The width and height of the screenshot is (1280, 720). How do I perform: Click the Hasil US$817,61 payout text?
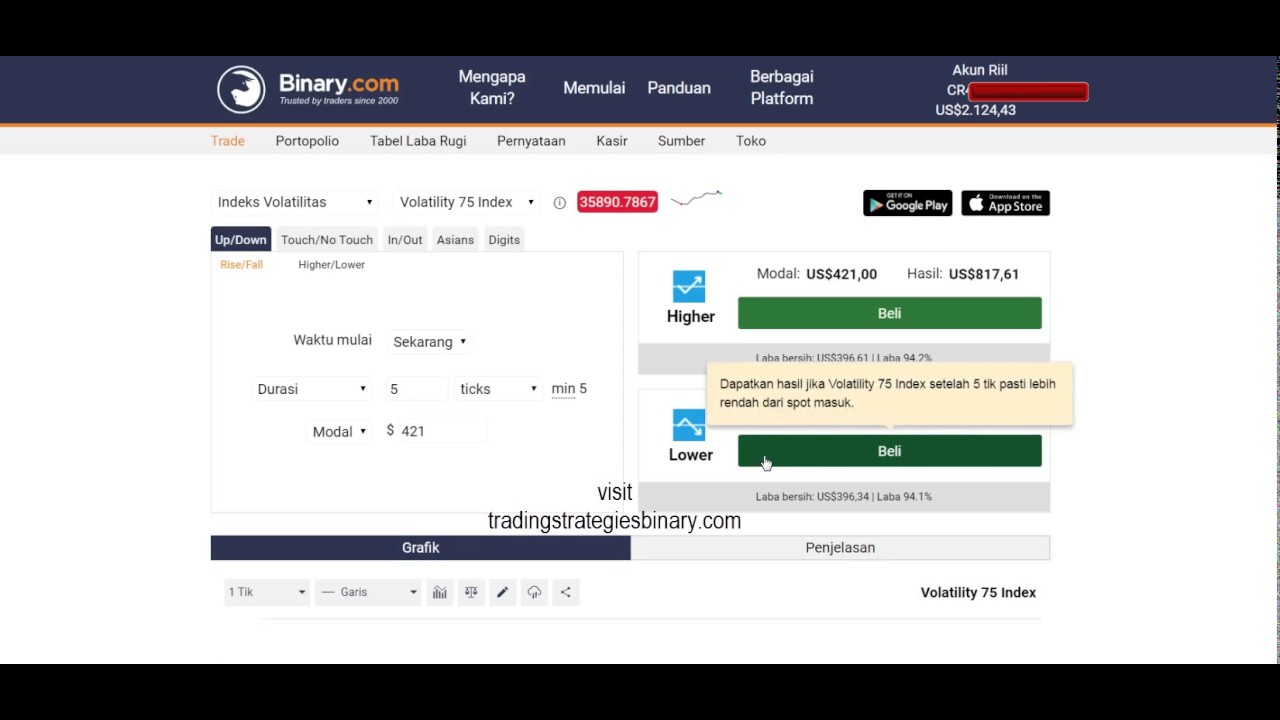point(963,274)
